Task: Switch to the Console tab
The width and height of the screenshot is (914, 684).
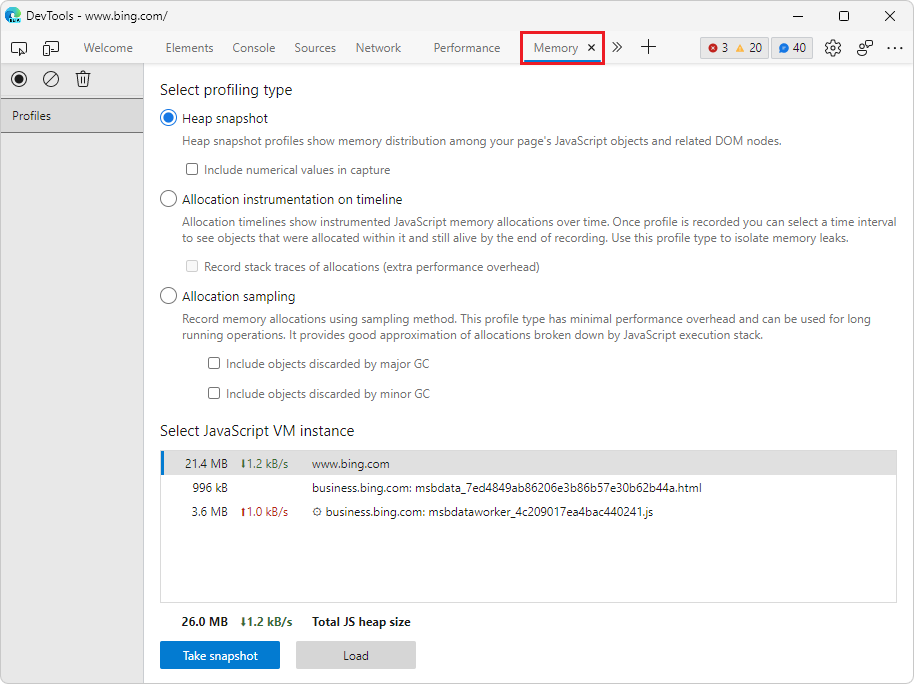Action: point(253,47)
